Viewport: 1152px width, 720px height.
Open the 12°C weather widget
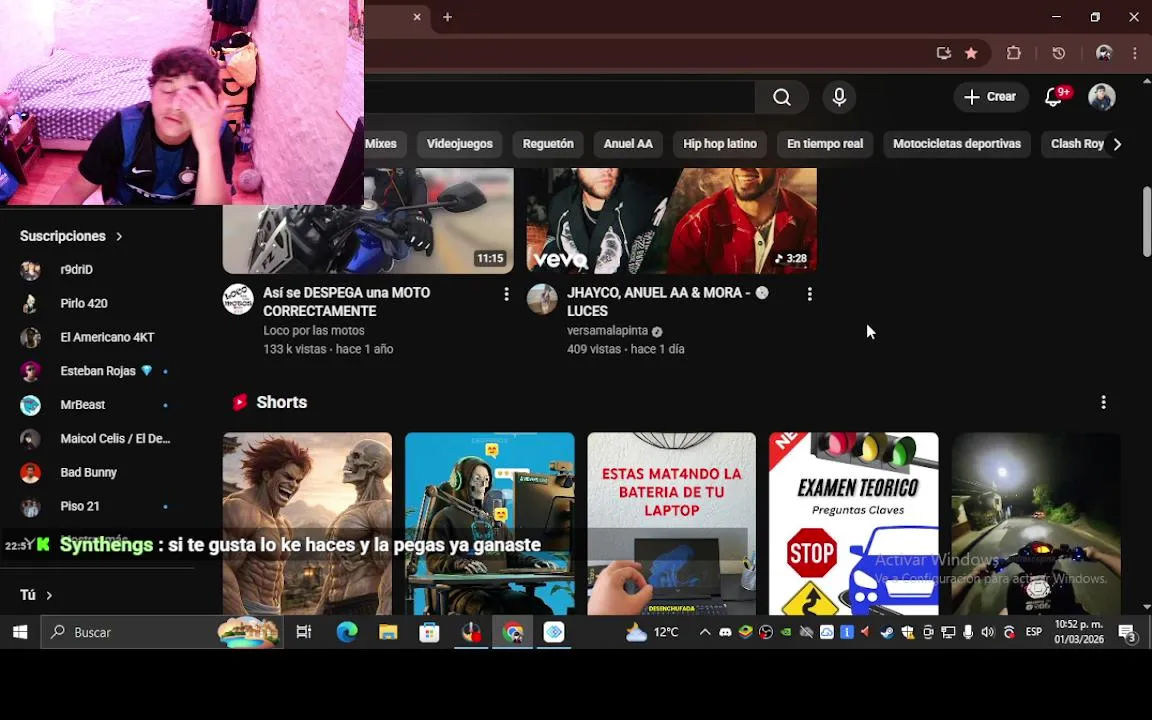652,632
